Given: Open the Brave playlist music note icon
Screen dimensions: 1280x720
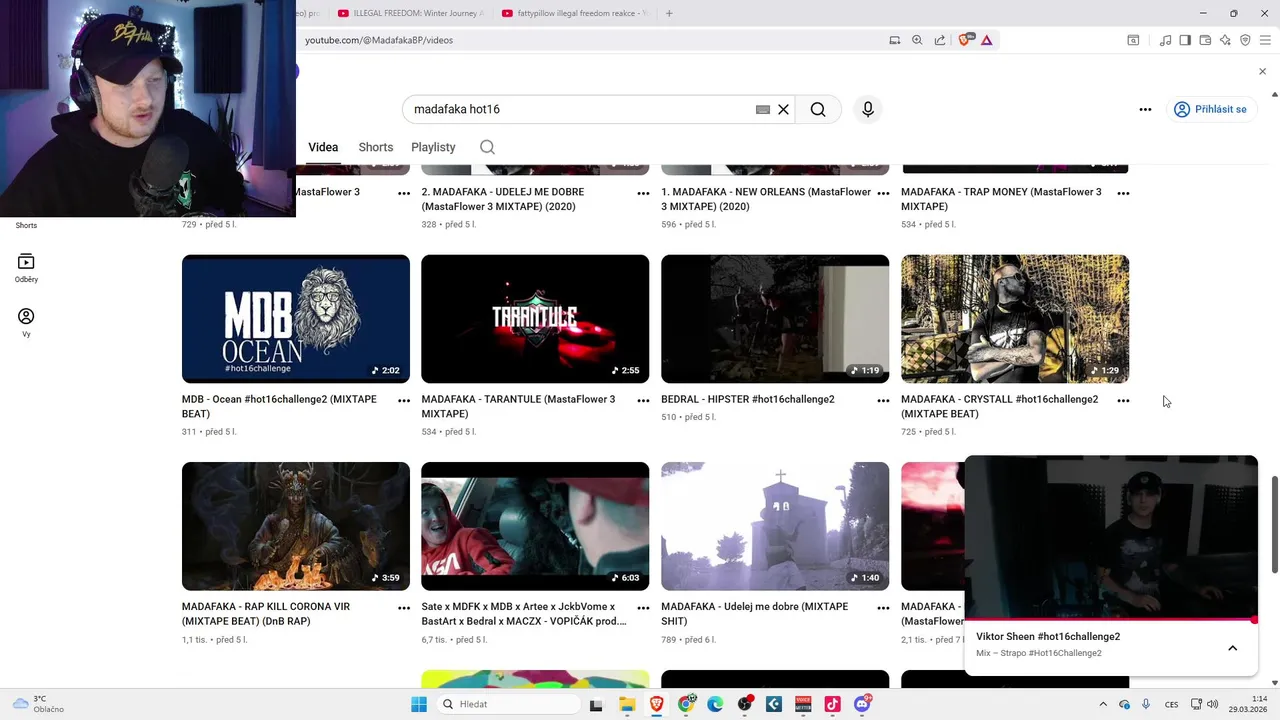Looking at the screenshot, I should (x=1165, y=40).
